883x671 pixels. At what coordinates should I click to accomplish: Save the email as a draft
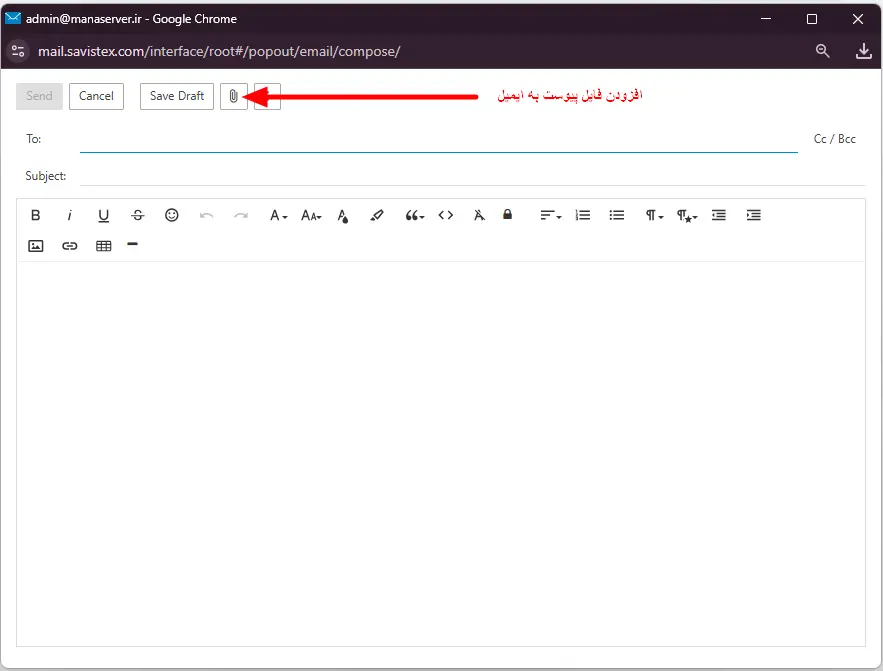(x=176, y=96)
